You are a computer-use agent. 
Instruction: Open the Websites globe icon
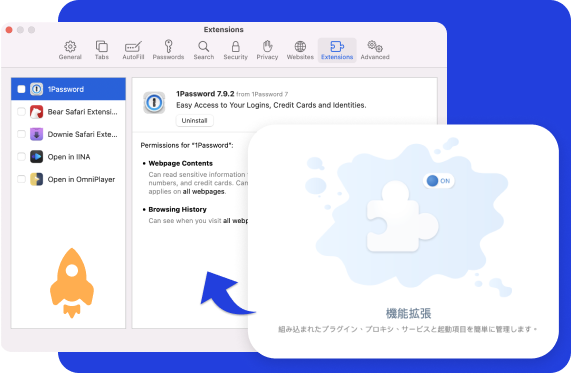click(300, 50)
